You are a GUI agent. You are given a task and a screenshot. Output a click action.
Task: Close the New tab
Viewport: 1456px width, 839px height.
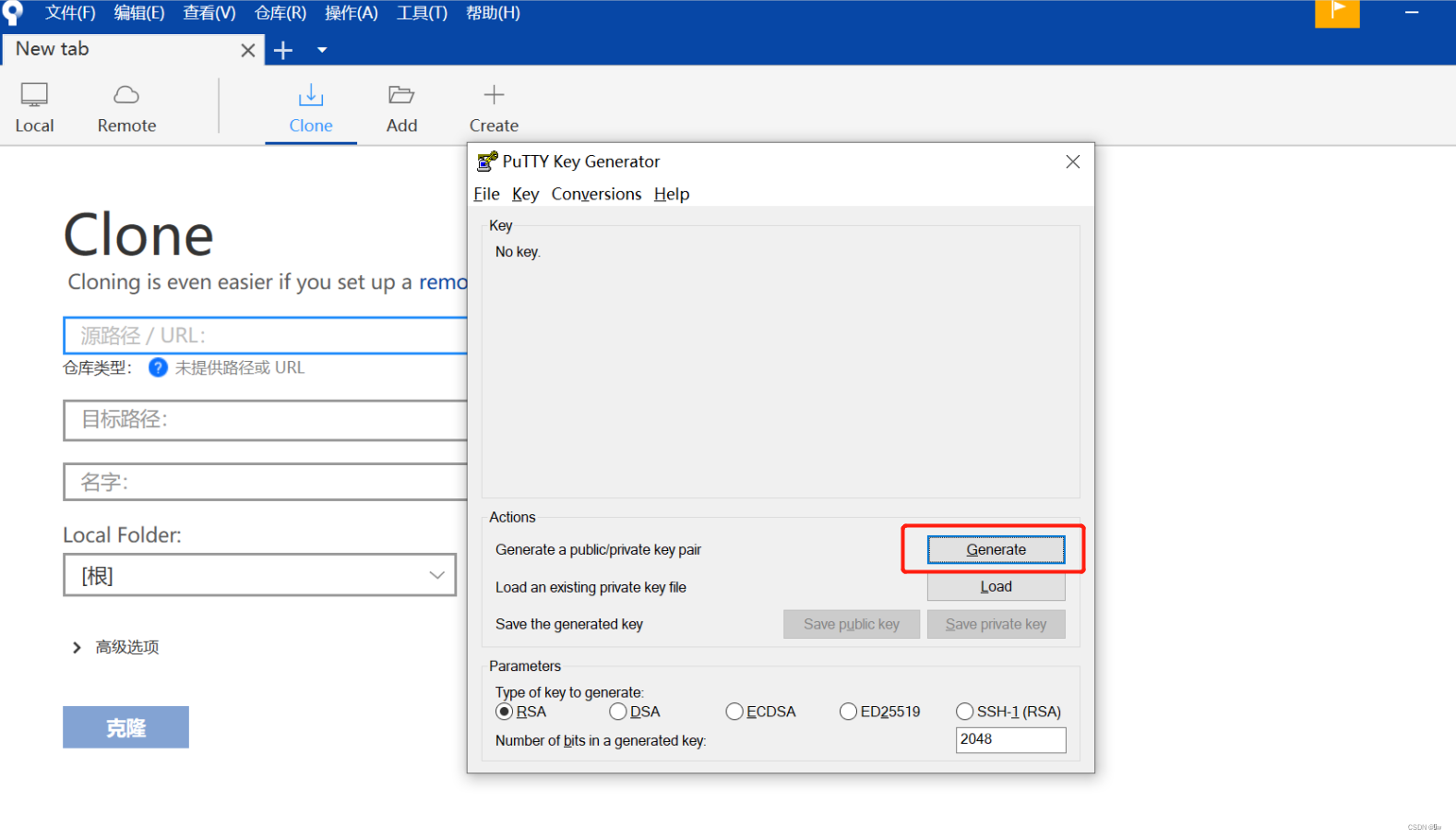247,50
